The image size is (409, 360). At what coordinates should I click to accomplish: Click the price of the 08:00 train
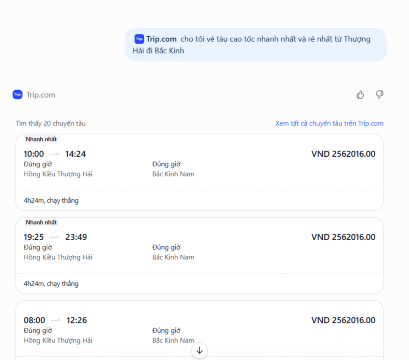343,320
